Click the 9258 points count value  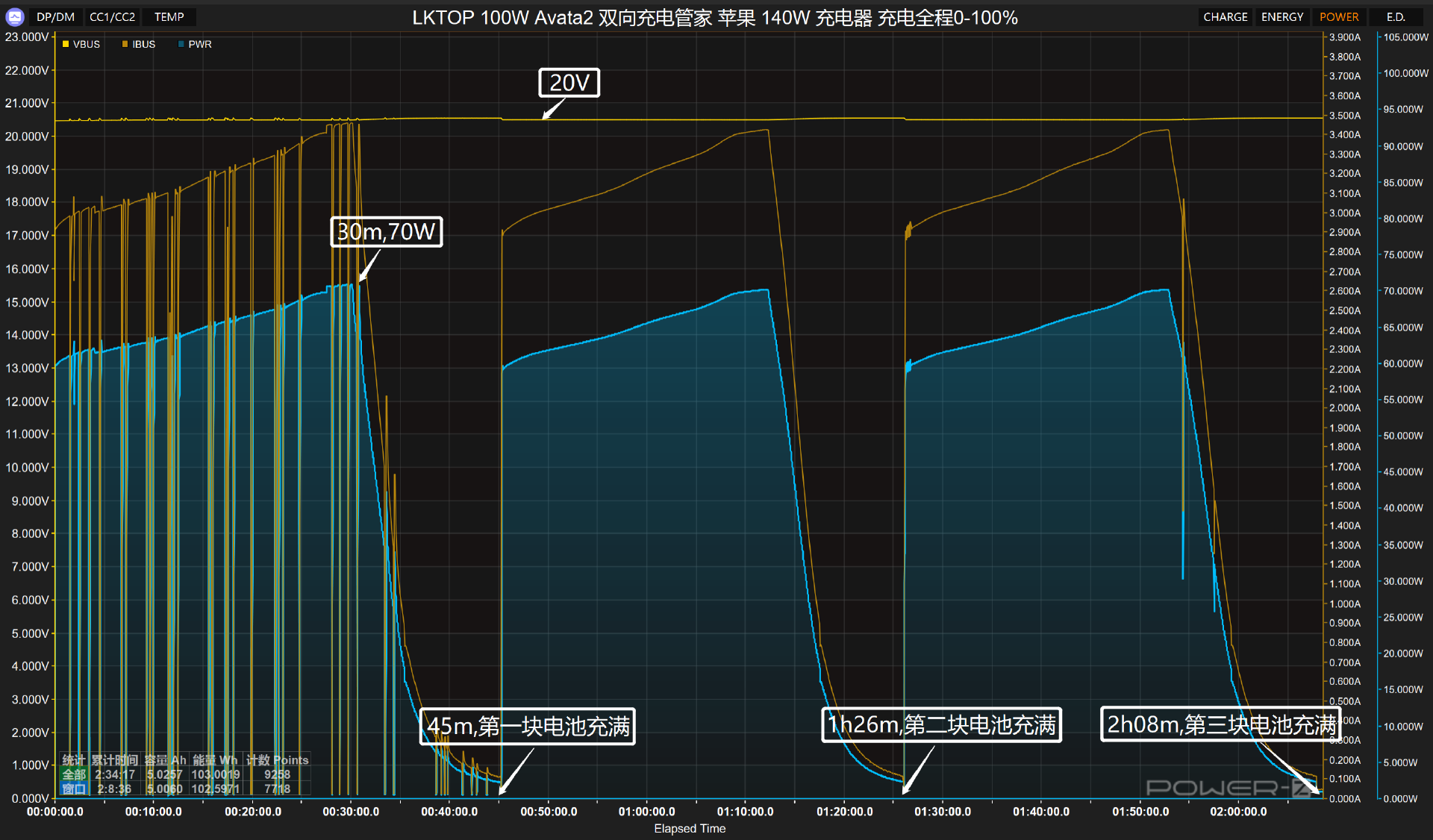click(x=277, y=774)
